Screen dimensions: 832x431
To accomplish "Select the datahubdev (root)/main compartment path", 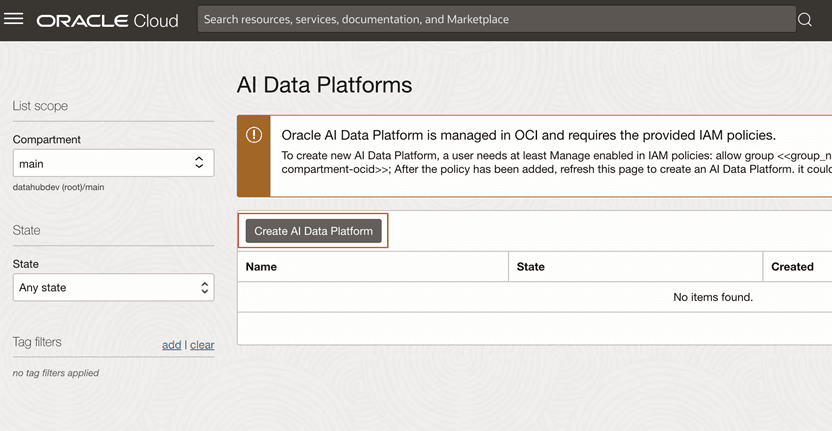I will click(59, 186).
